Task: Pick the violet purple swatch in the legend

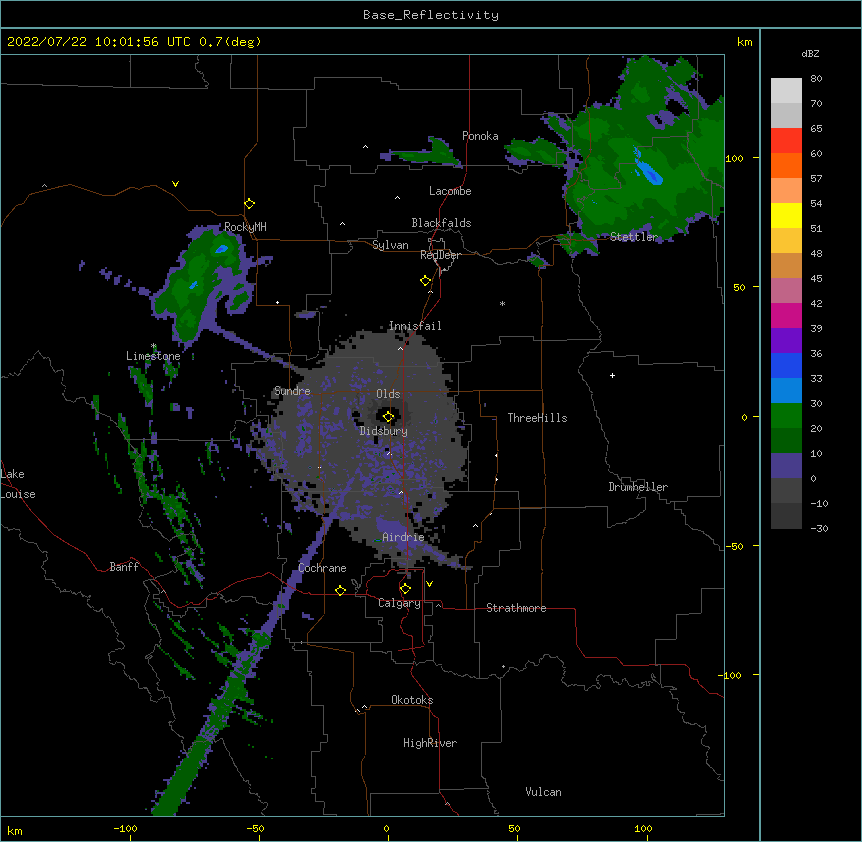Action: click(x=786, y=341)
